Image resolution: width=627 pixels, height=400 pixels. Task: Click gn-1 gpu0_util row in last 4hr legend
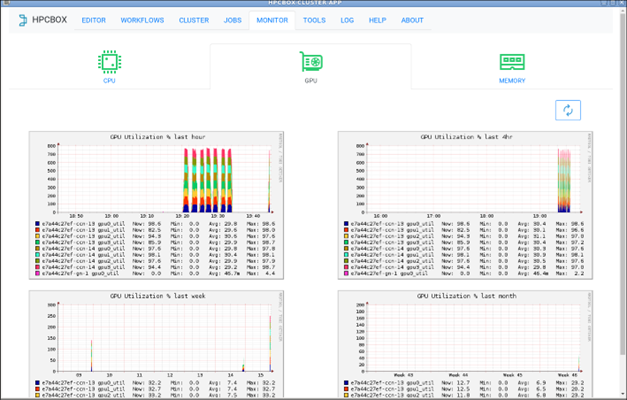click(x=464, y=274)
